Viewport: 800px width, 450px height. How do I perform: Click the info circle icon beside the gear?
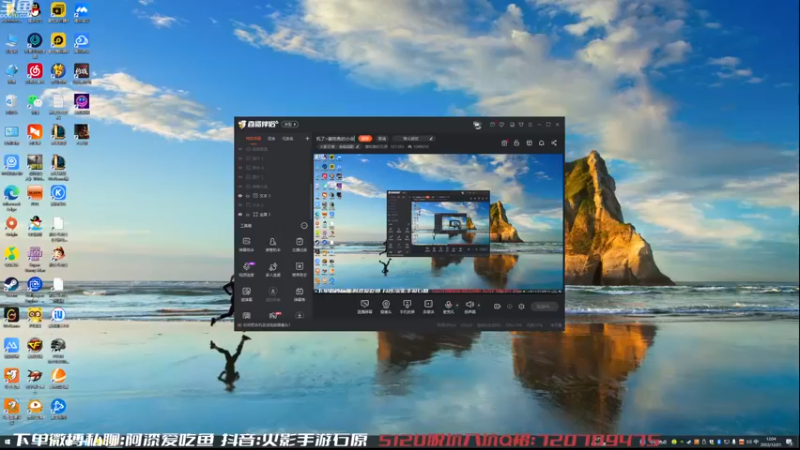[509, 307]
